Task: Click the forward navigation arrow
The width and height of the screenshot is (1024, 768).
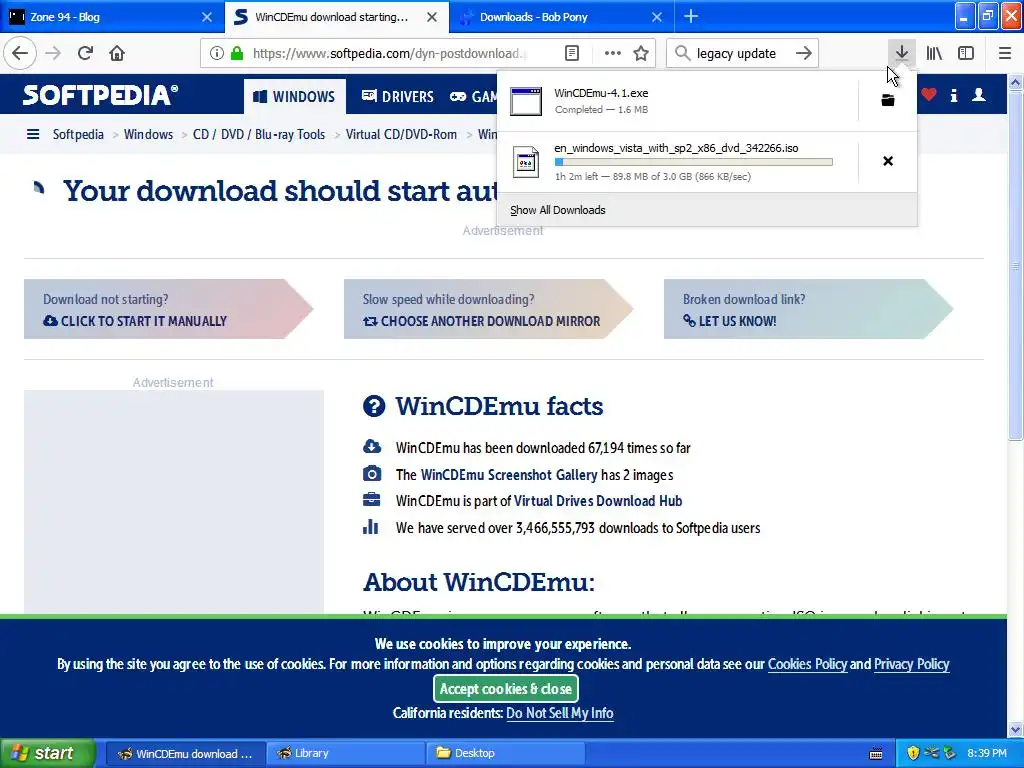Action: pos(53,53)
